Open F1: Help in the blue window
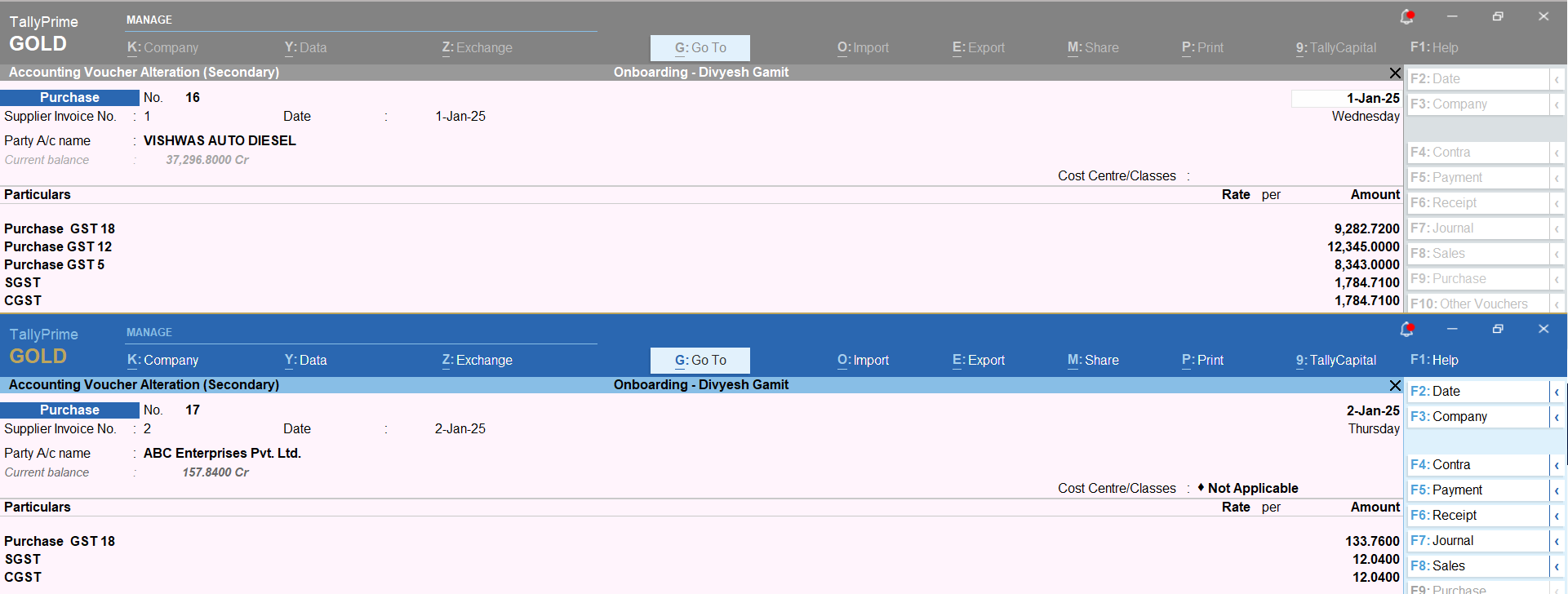 [x=1434, y=361]
